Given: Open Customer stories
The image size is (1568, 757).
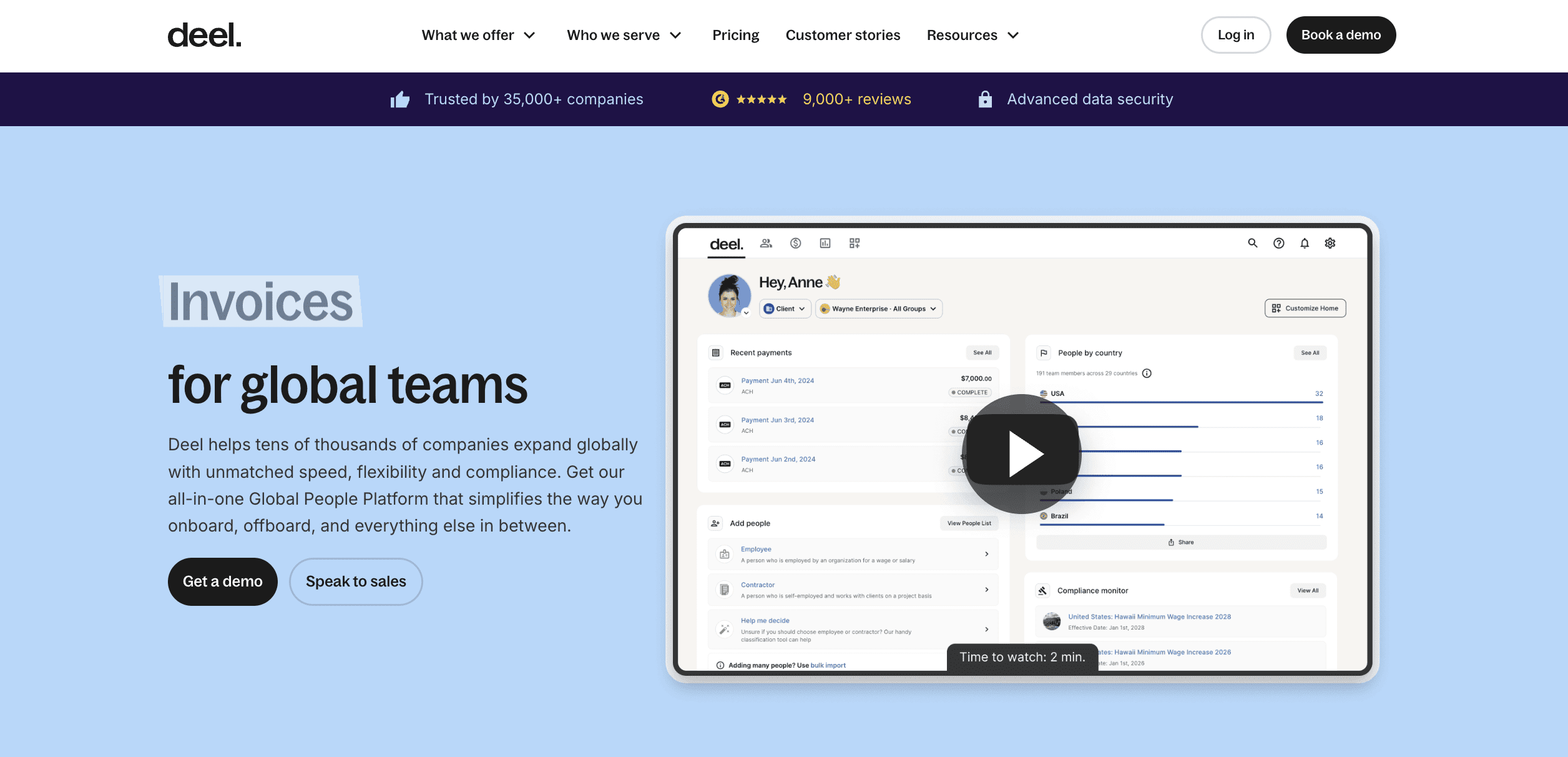Looking at the screenshot, I should point(843,35).
